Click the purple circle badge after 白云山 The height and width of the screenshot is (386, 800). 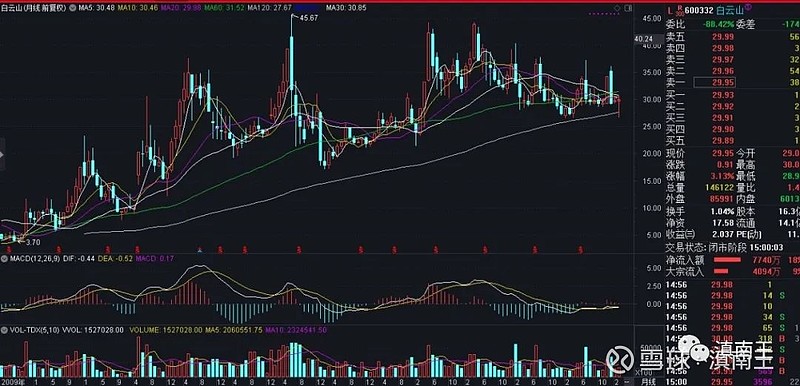[x=748, y=7]
